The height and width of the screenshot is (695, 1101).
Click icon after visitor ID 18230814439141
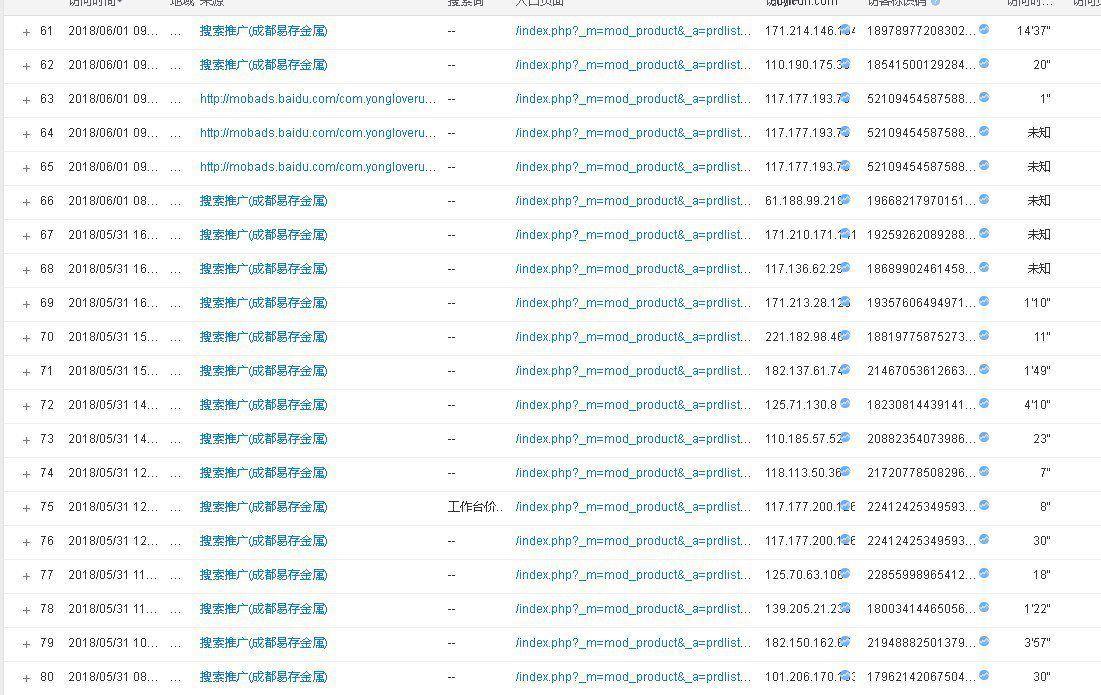(984, 404)
